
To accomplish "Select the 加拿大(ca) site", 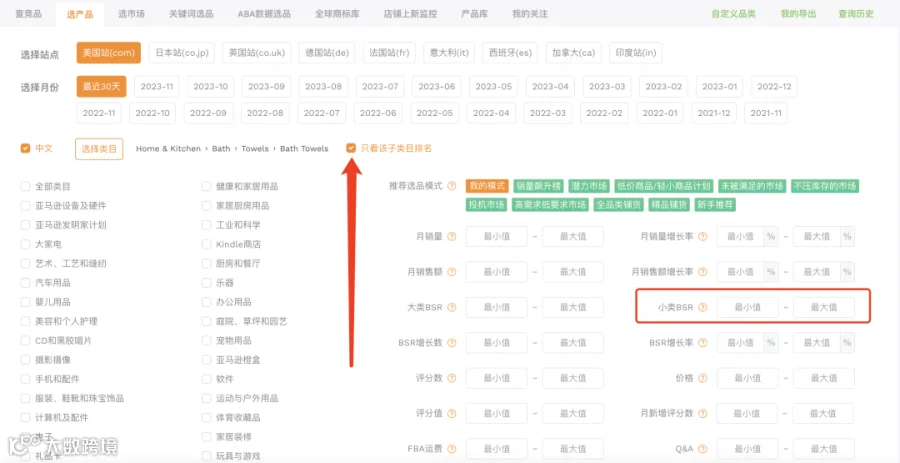I will (573, 53).
